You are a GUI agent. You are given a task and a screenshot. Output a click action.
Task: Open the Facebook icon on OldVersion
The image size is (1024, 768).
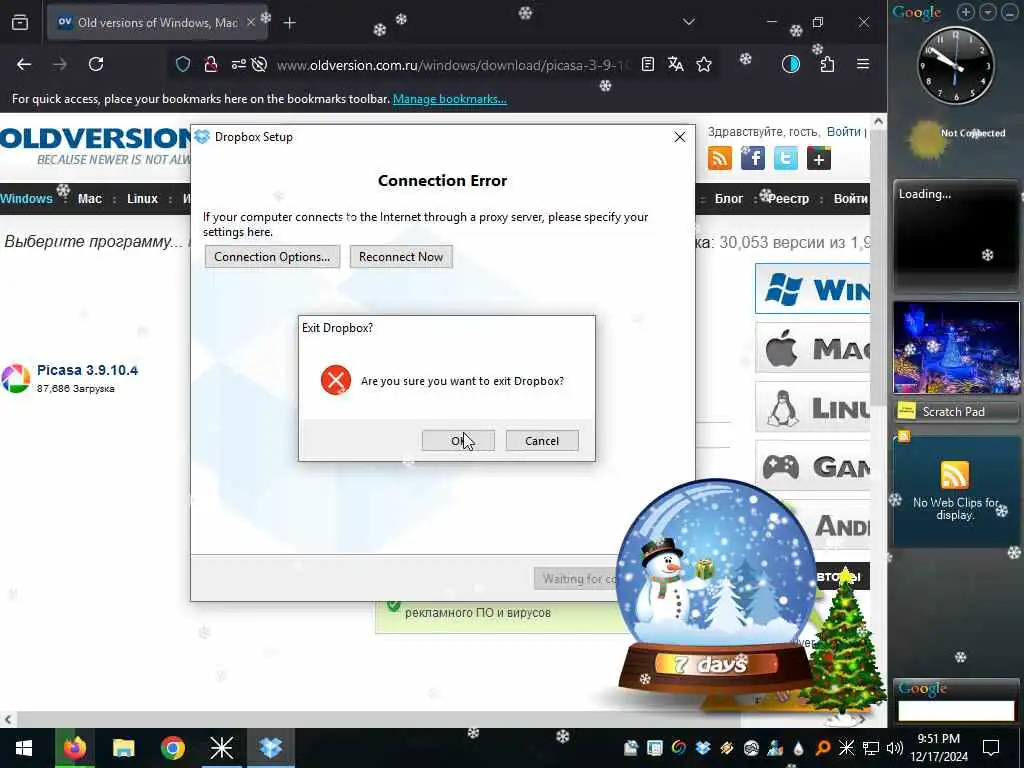pos(753,158)
